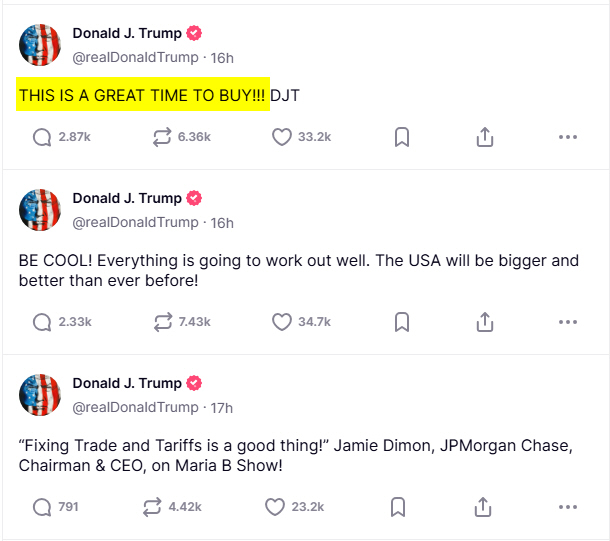Reply to the Jamie Dimon quote post

point(42,507)
